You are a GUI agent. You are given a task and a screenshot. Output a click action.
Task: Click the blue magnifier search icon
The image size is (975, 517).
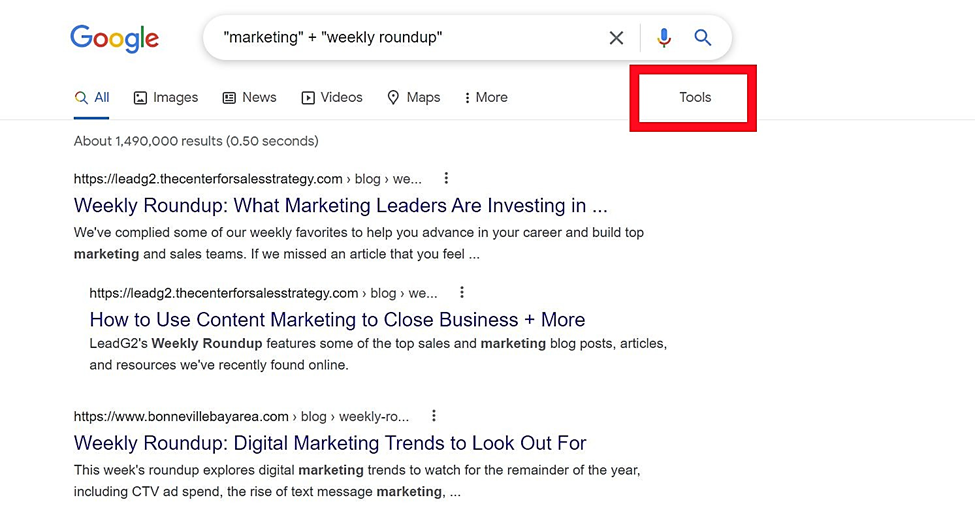703,38
